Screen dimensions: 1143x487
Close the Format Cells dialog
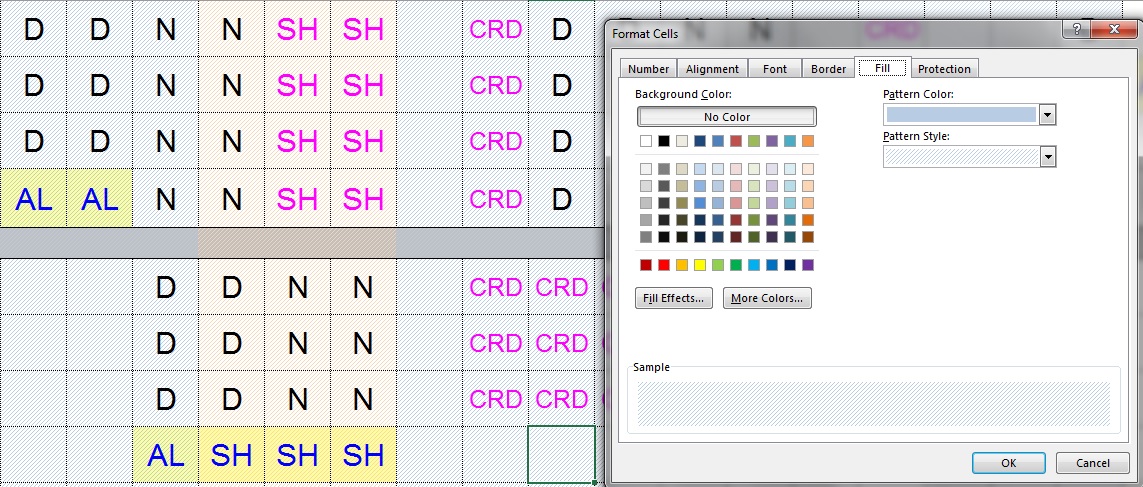(1113, 29)
